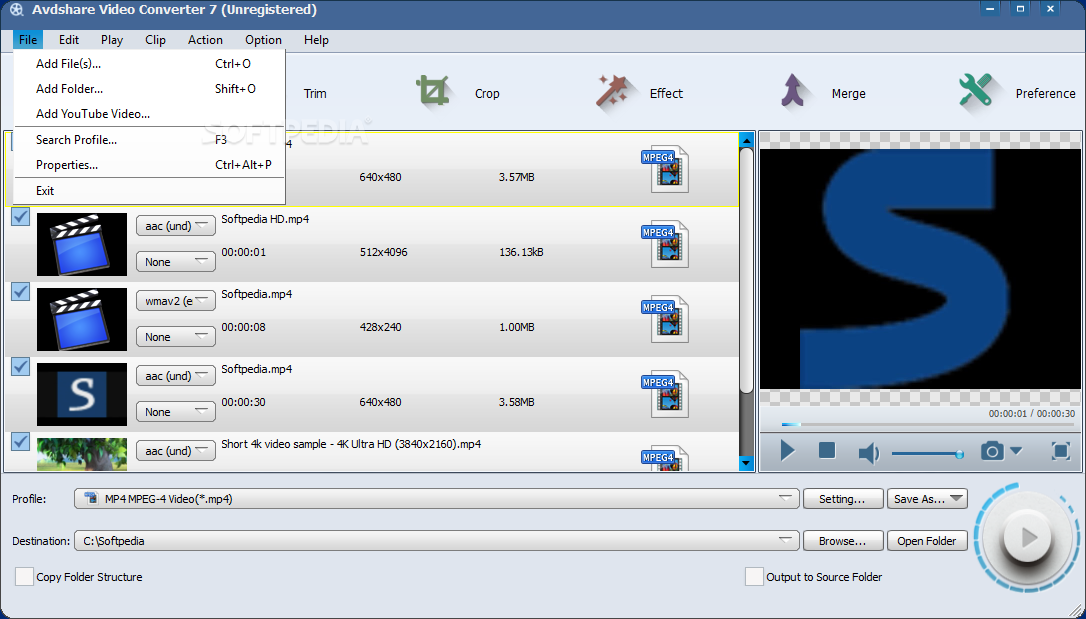This screenshot has height=619, width=1086.
Task: Click MPEG4 icon of Short 4k video sample row
Action: pyautogui.click(x=665, y=458)
